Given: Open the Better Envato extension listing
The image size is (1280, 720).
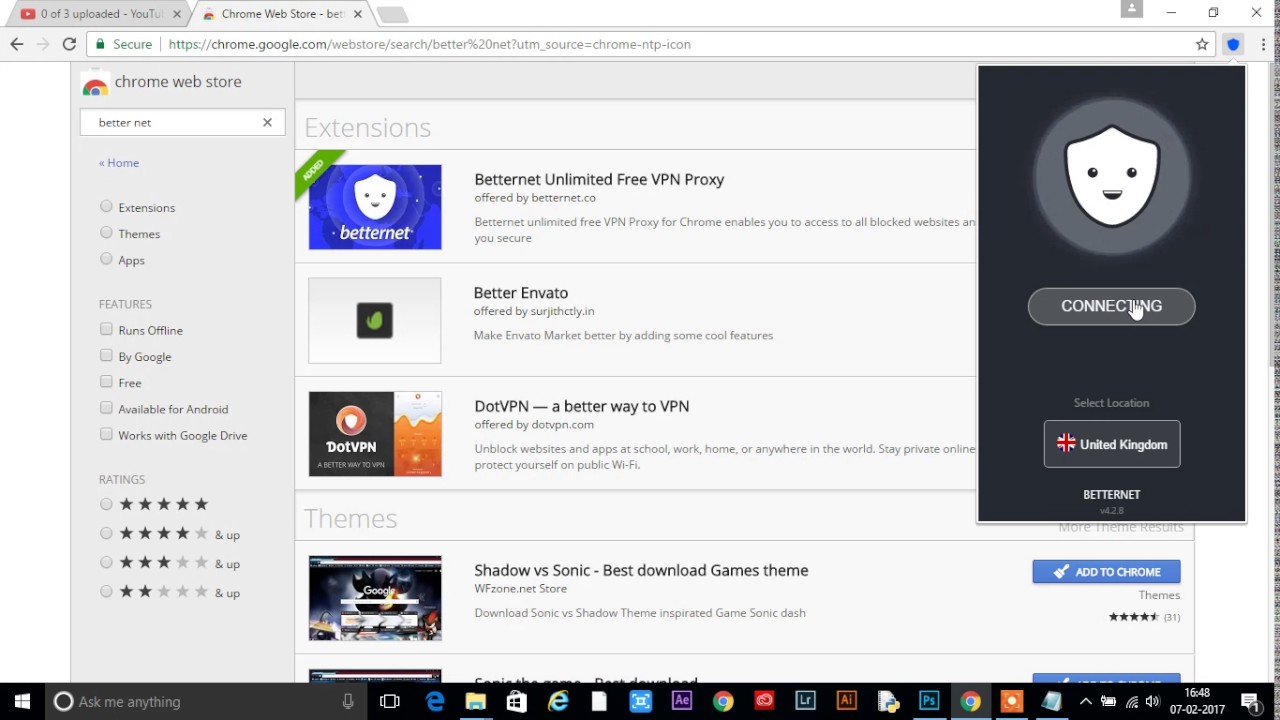Looking at the screenshot, I should click(x=521, y=293).
